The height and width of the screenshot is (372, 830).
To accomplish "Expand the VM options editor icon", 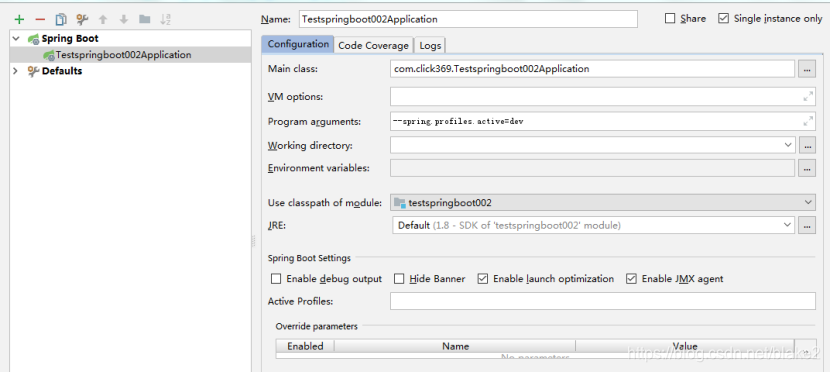I will (x=808, y=97).
